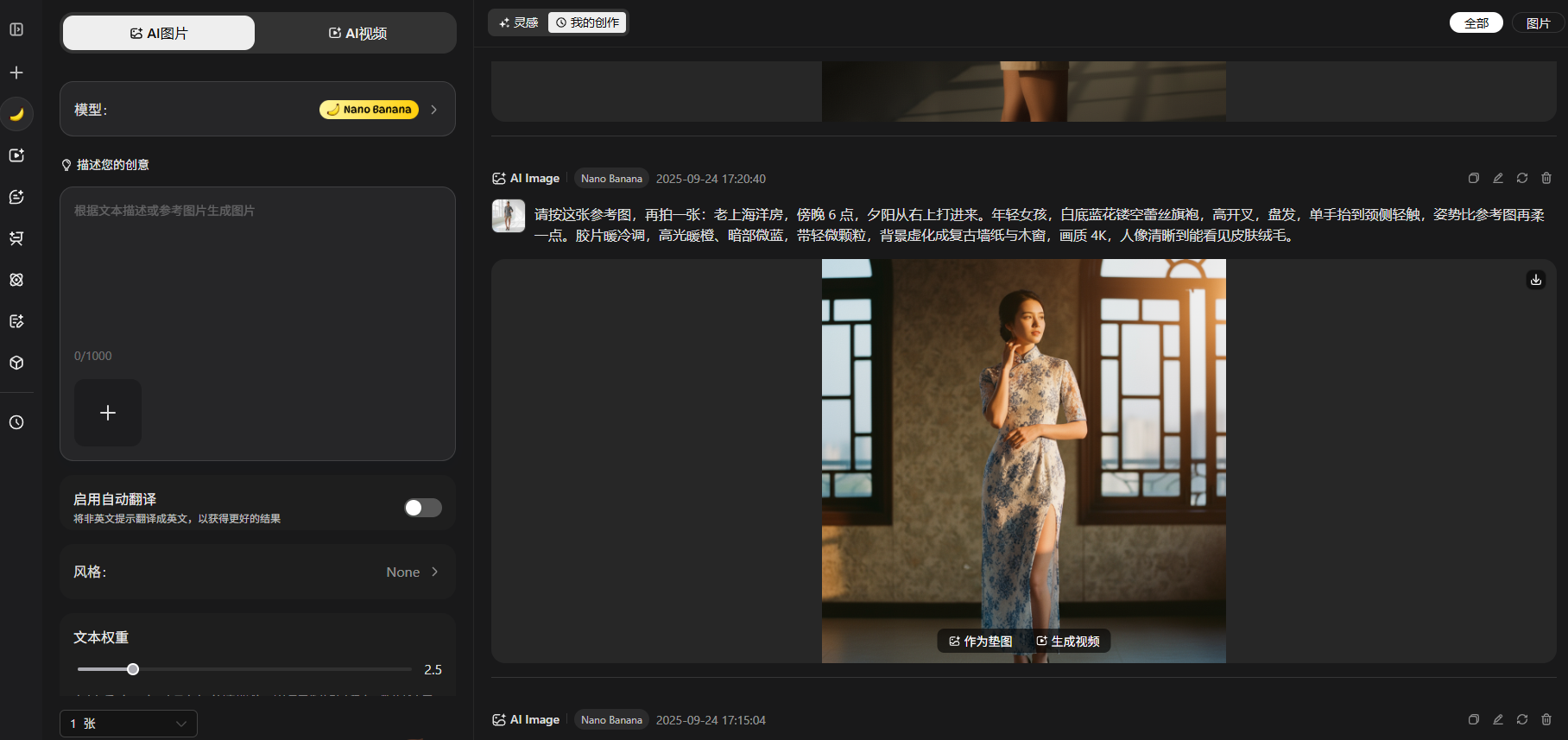This screenshot has width=1568, height=740.
Task: Open the 1 张 image count dropdown
Action: 129,724
